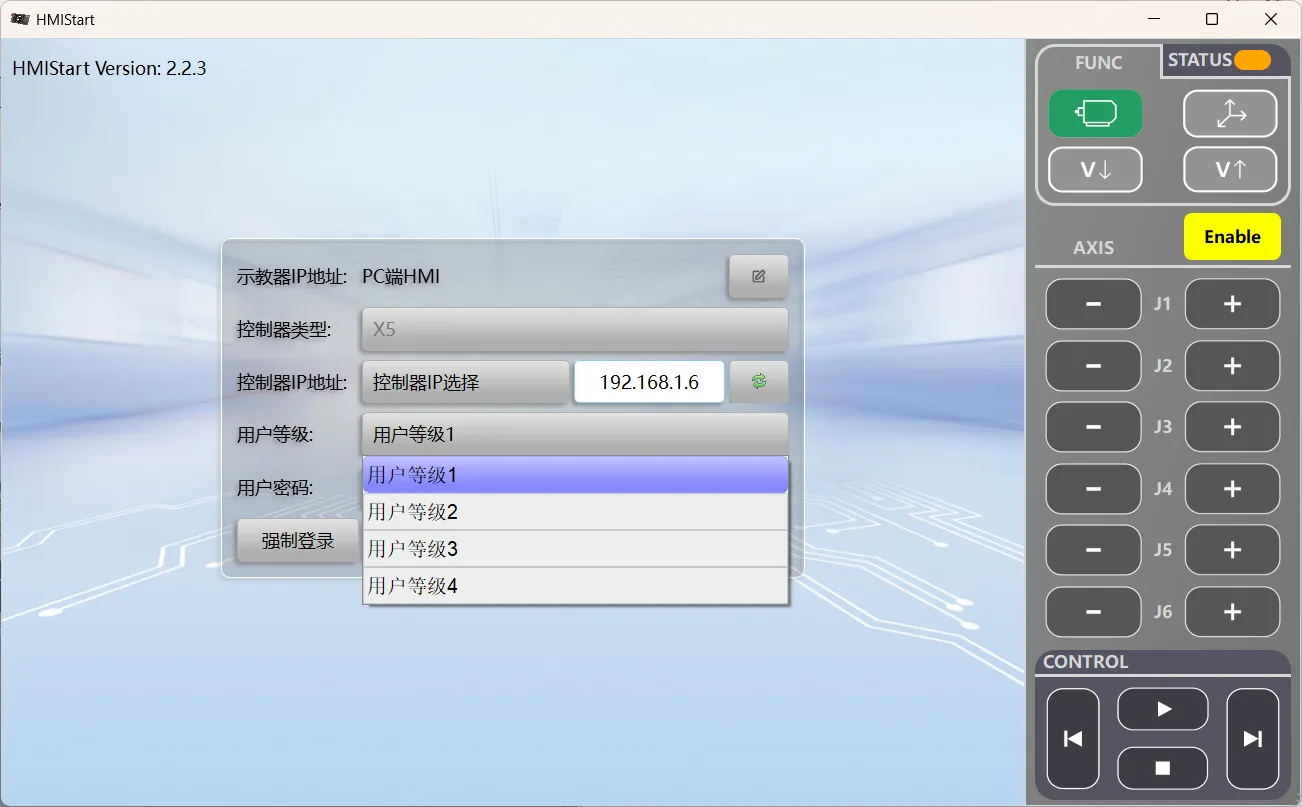
Task: Jog J6 axis in minus direction
Action: click(x=1093, y=612)
